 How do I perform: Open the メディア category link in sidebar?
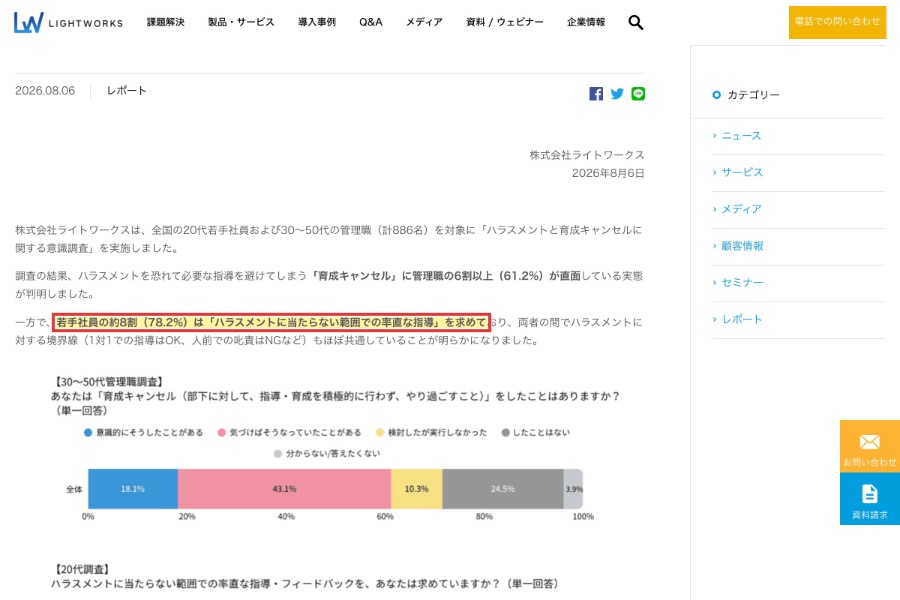[x=741, y=209]
